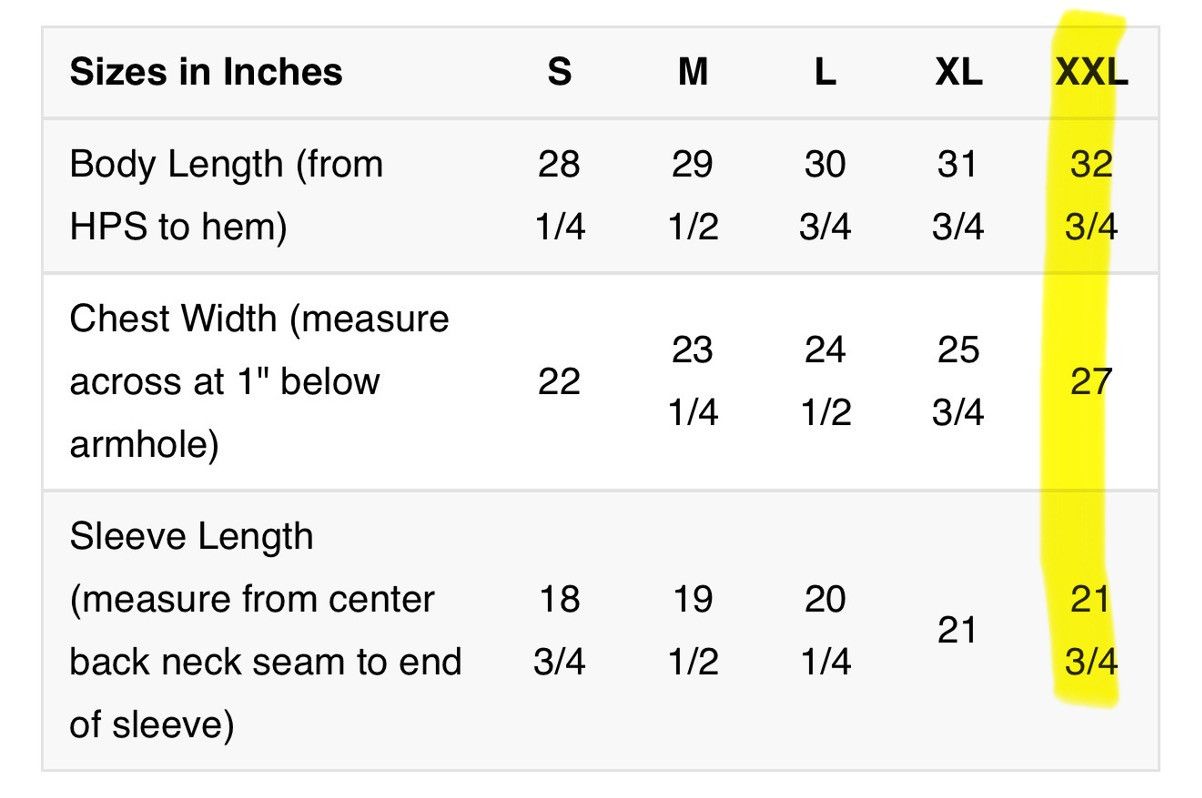
Task: Click Sleeve Length value 21 for XL
Action: pyautogui.click(x=957, y=630)
